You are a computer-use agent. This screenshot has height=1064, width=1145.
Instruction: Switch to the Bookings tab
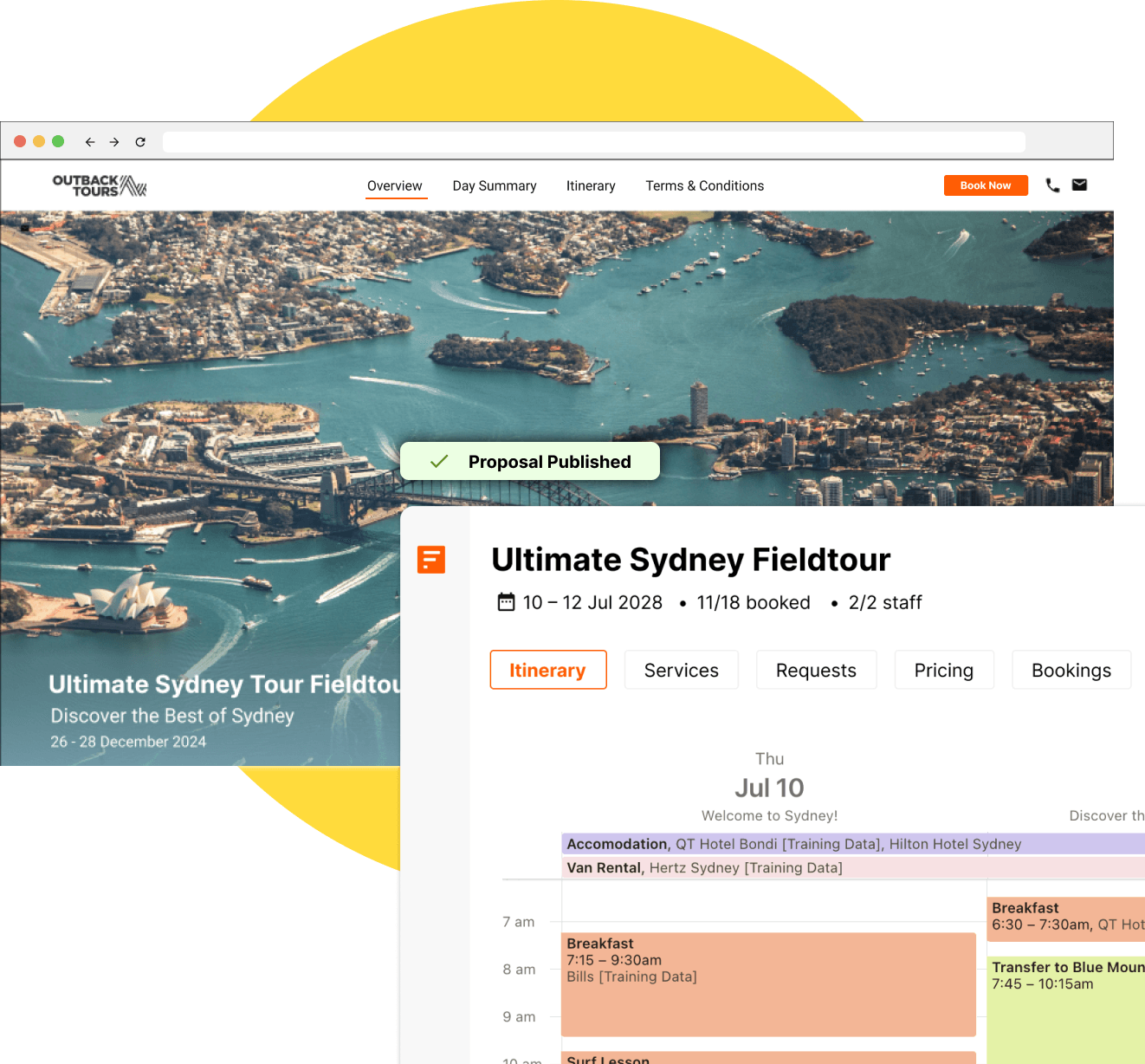(1071, 669)
